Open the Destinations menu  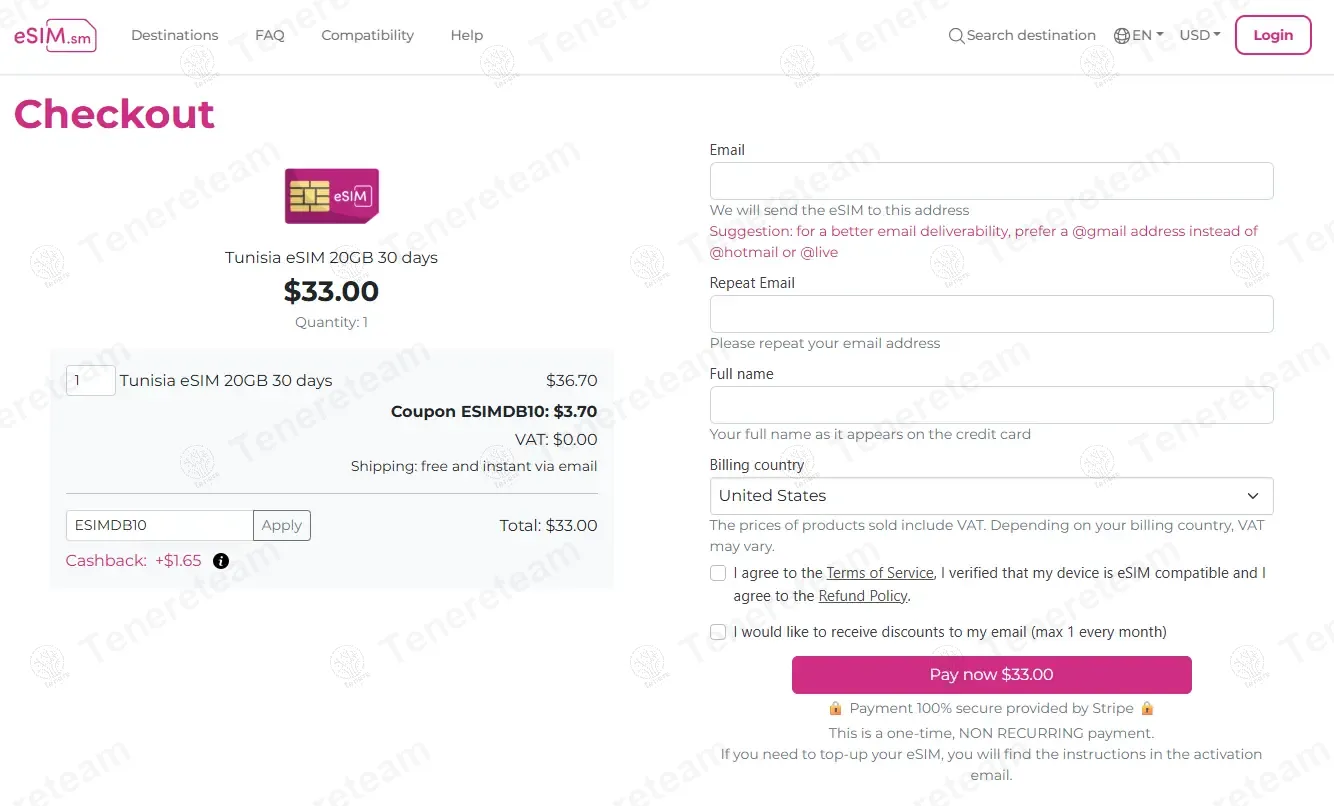pos(175,35)
